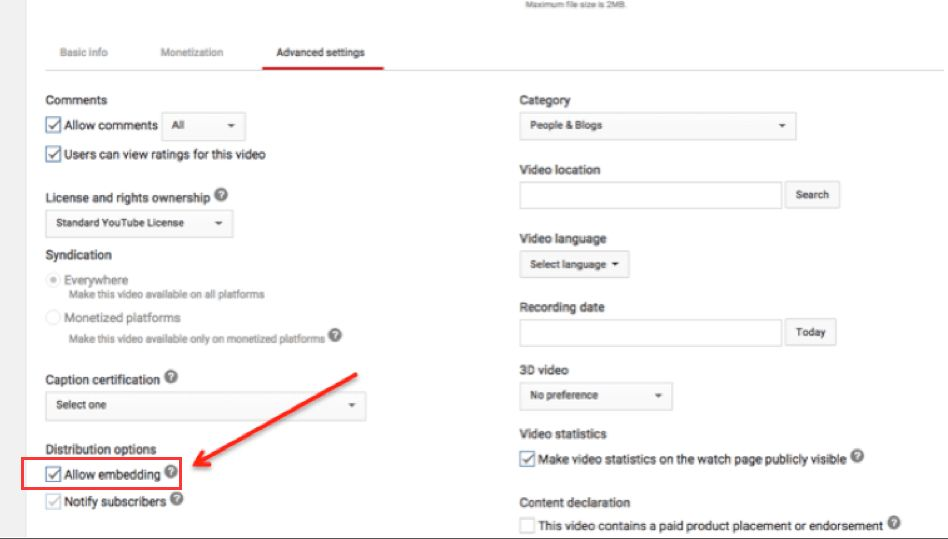Click help icon next to Allow embedding
The image size is (948, 539).
click(171, 473)
